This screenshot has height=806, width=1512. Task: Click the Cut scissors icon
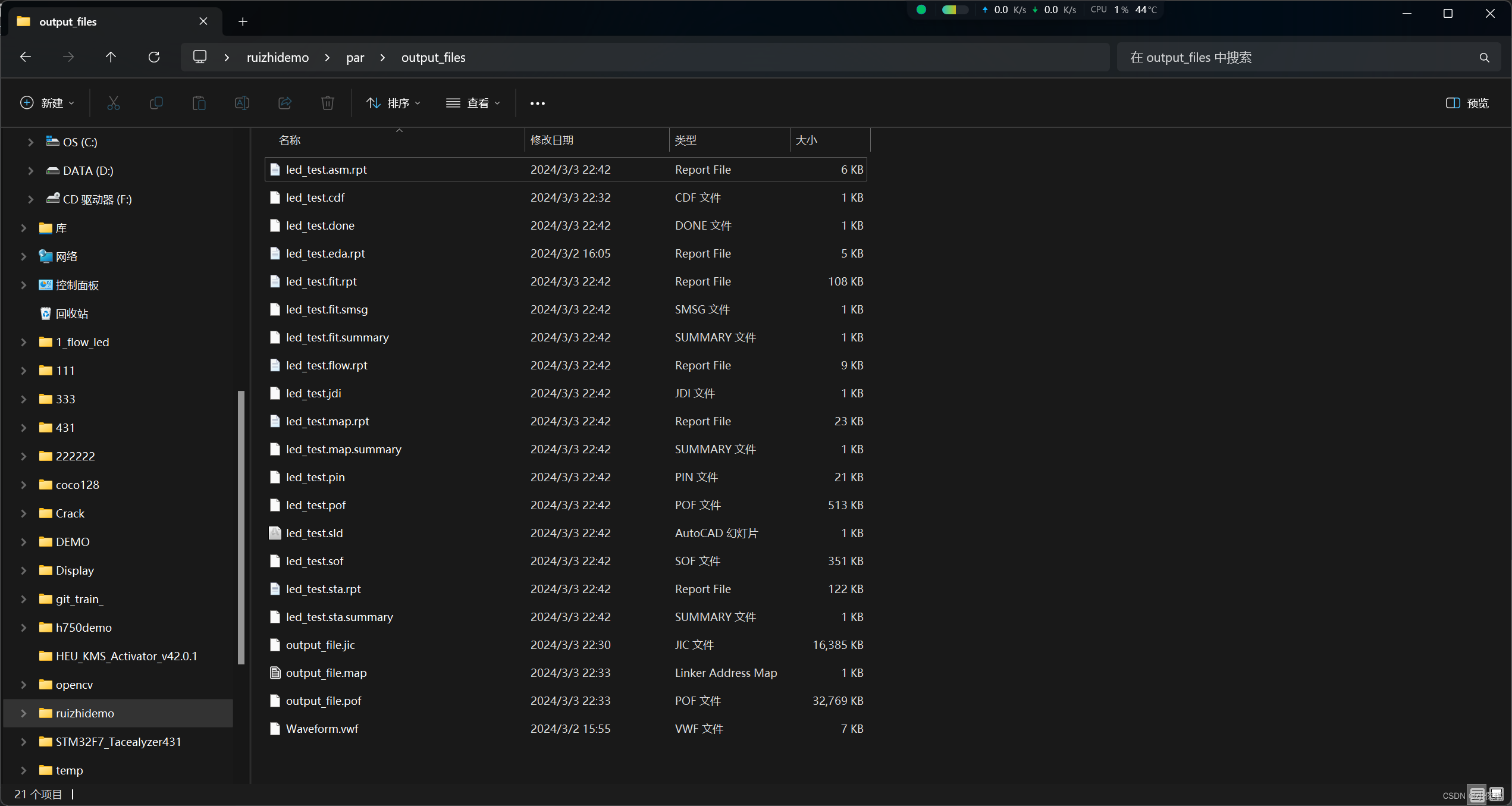(x=113, y=103)
